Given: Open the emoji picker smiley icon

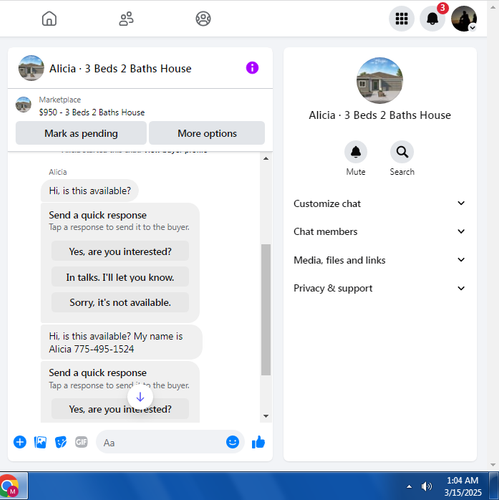Looking at the screenshot, I should click(232, 442).
